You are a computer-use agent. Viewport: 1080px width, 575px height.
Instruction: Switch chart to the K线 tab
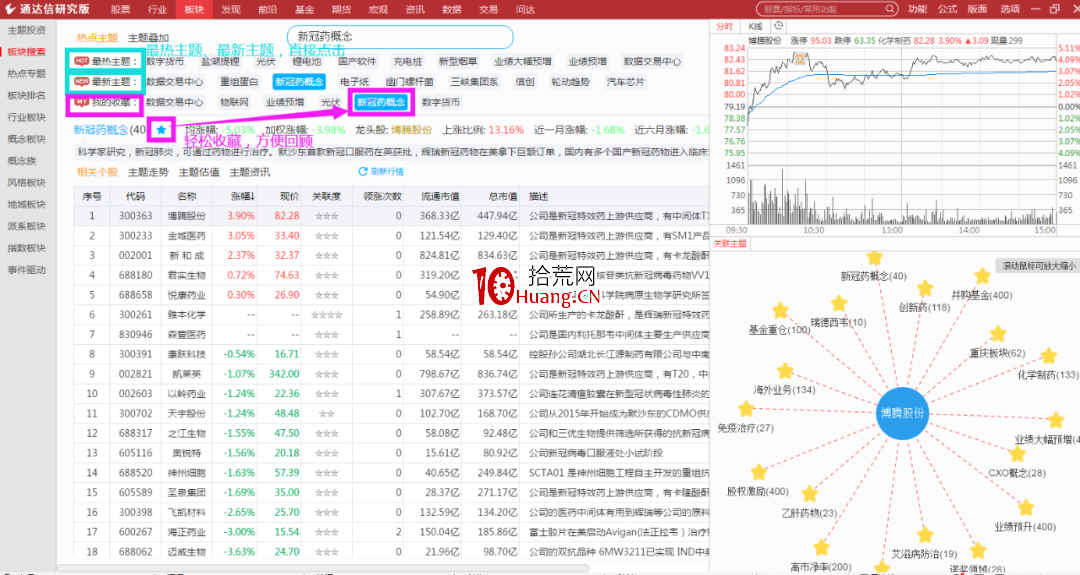click(755, 26)
